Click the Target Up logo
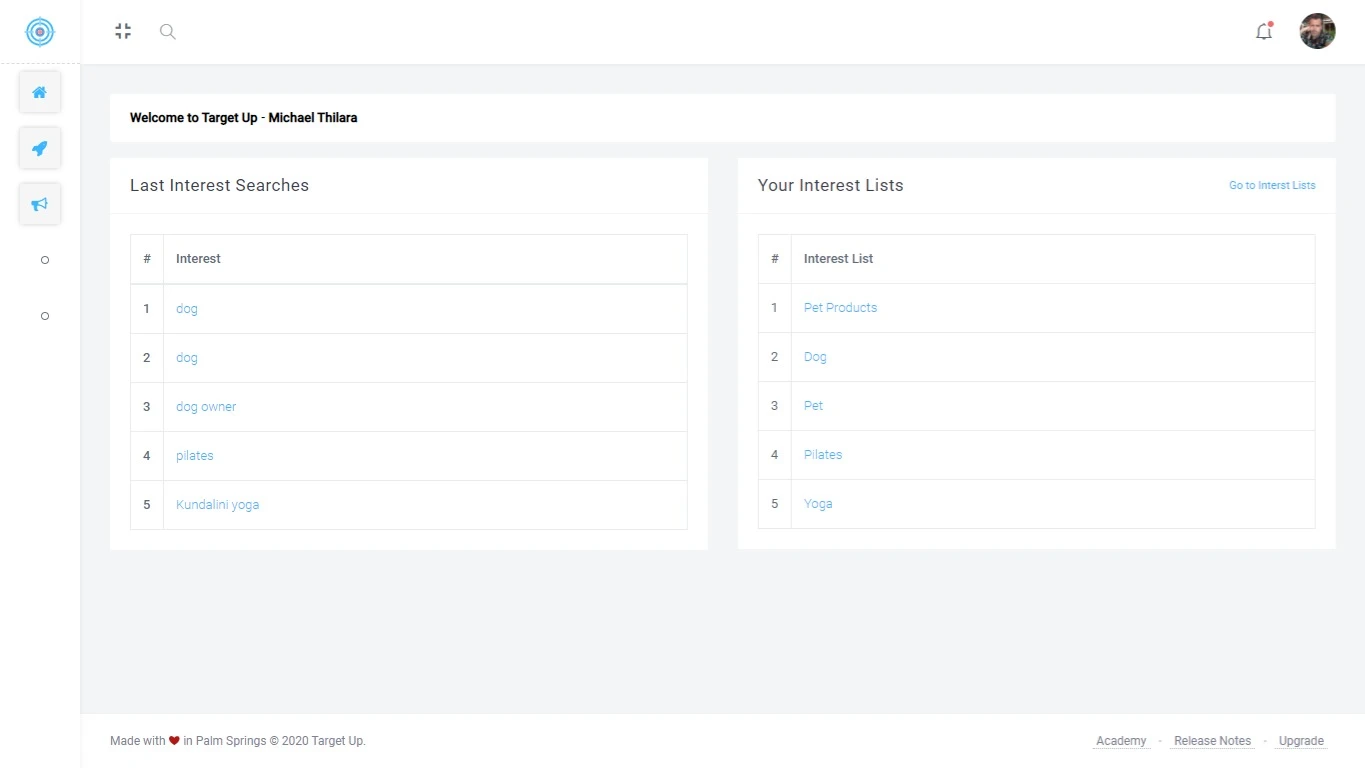1365x779 pixels. pos(39,31)
